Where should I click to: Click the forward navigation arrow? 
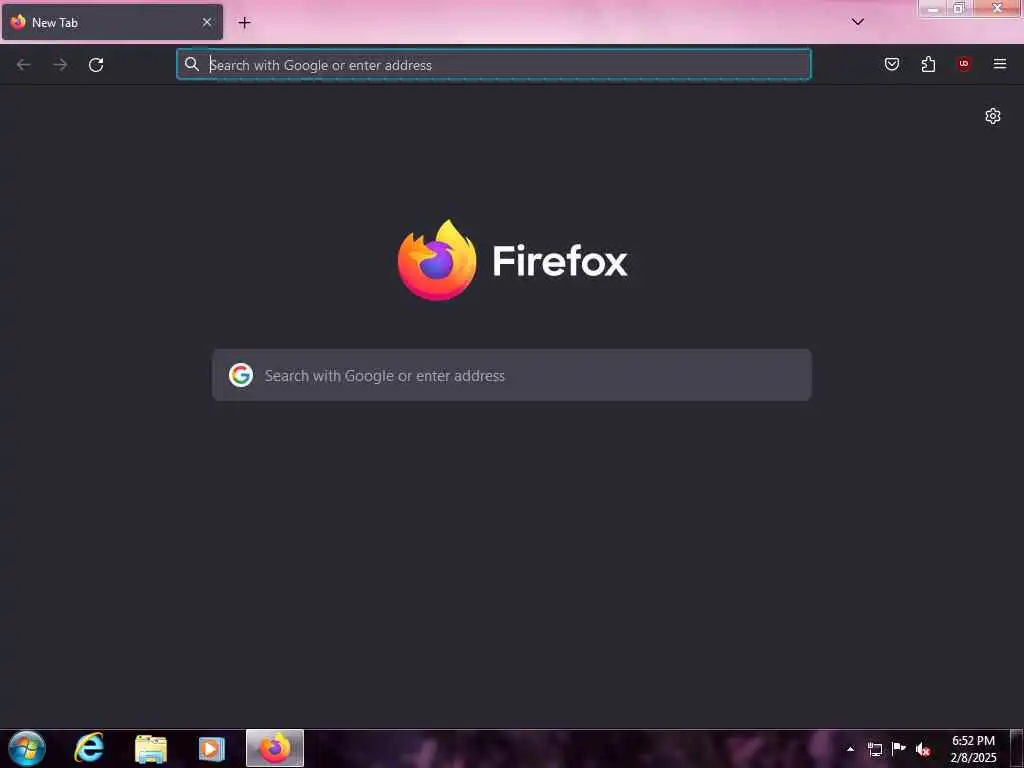[x=60, y=65]
